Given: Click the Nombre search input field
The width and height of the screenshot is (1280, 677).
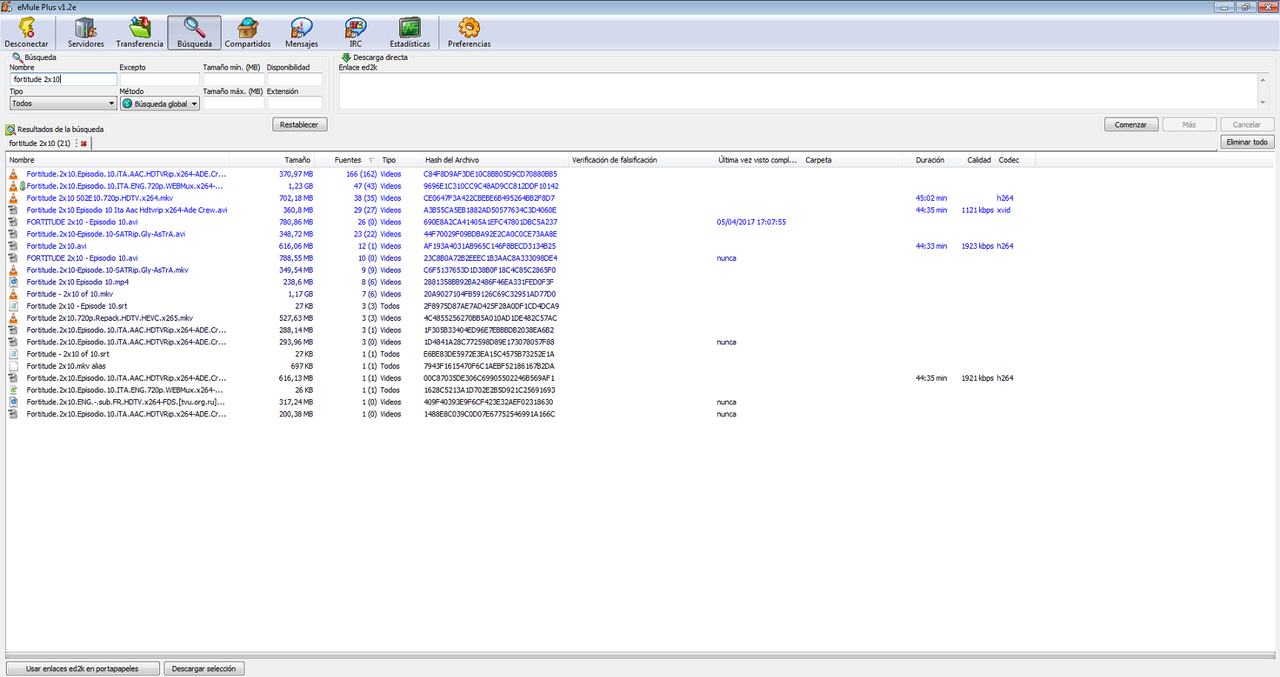Looking at the screenshot, I should (63, 78).
